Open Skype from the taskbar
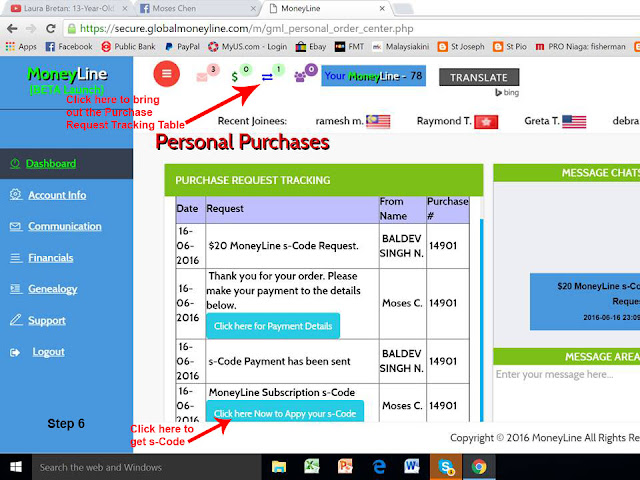This screenshot has height=480, width=640. coord(446,467)
